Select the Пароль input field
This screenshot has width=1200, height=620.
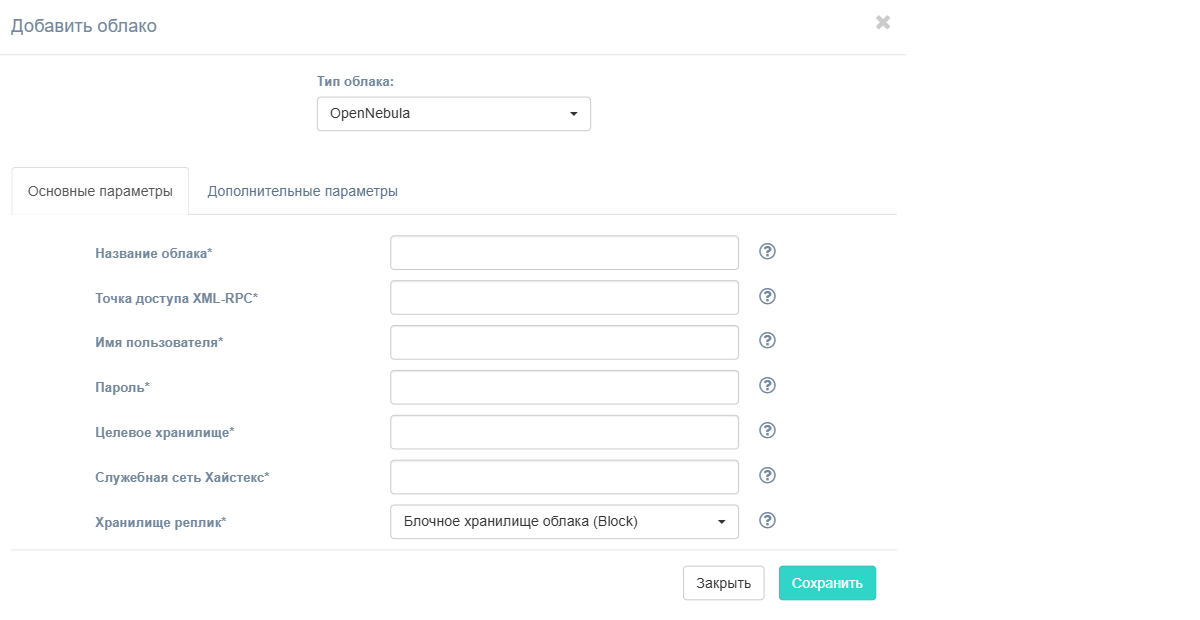tap(563, 386)
